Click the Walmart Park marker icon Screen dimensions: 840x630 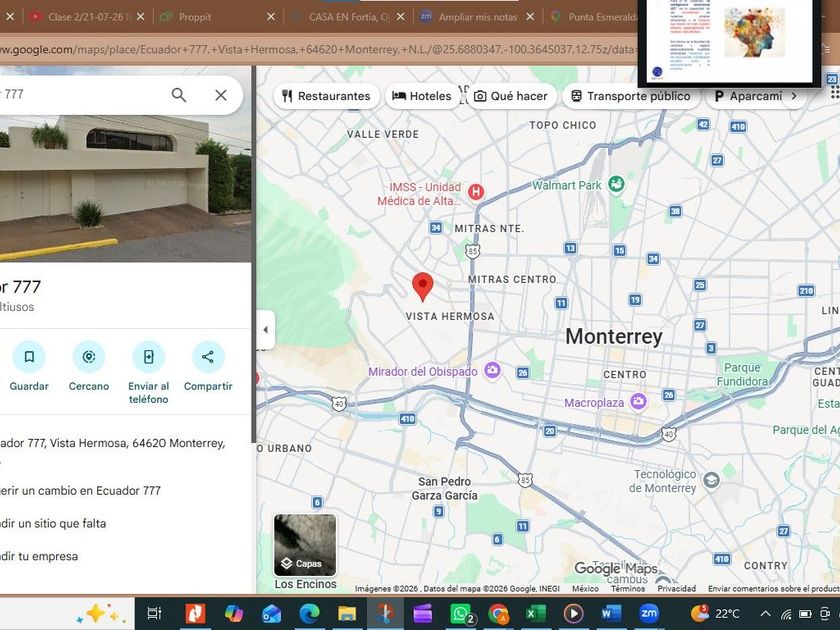tap(617, 185)
